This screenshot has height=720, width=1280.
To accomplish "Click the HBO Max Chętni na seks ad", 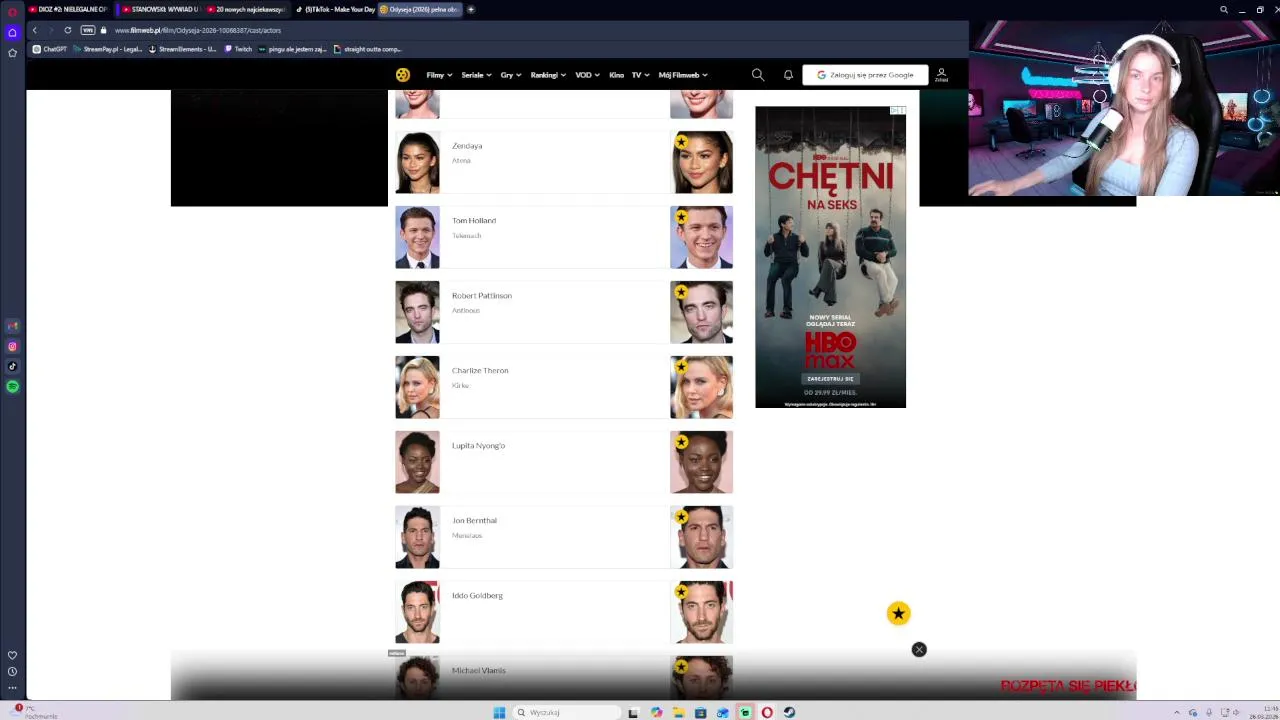I will coord(830,257).
